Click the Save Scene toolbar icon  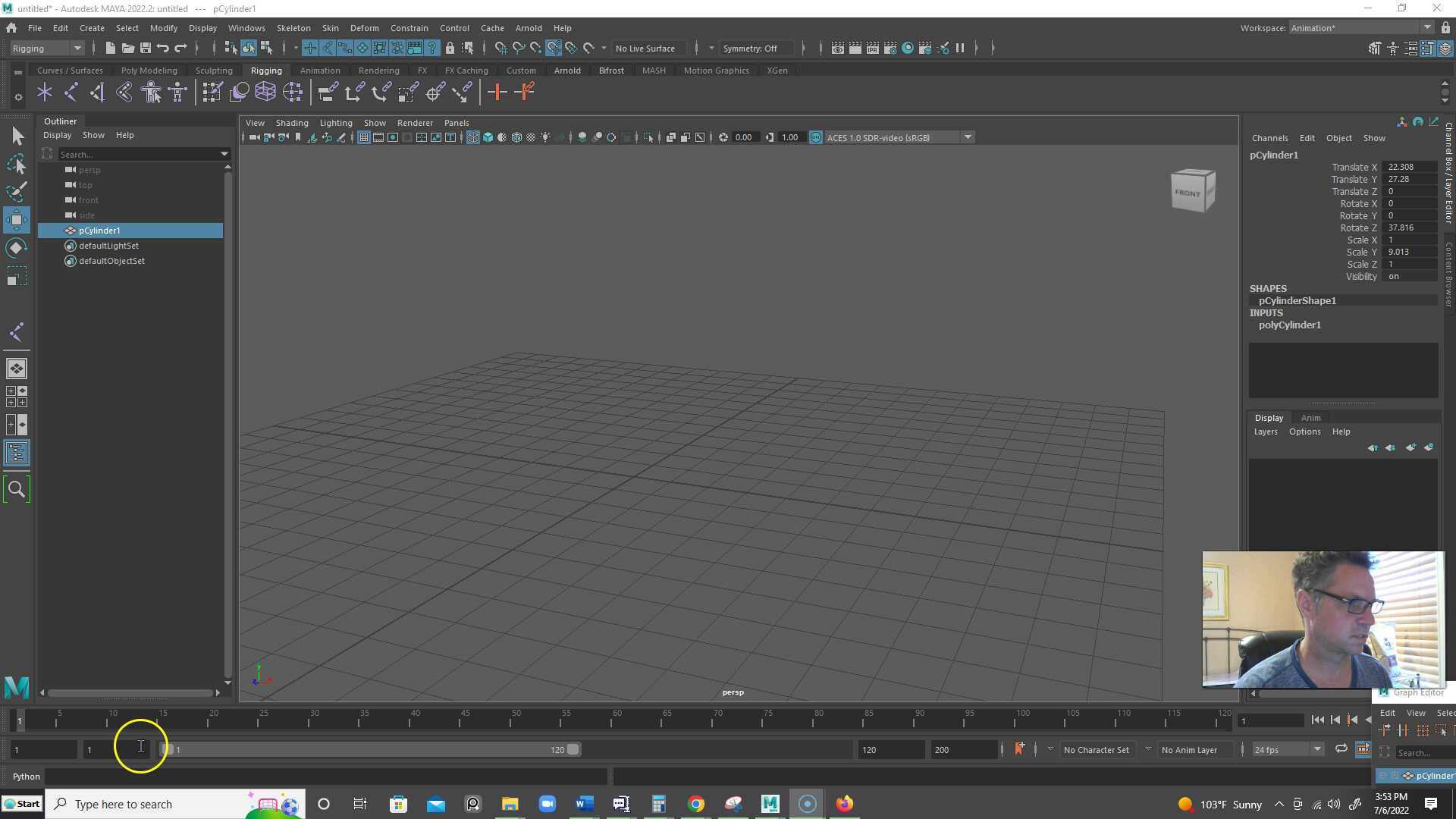(x=146, y=48)
